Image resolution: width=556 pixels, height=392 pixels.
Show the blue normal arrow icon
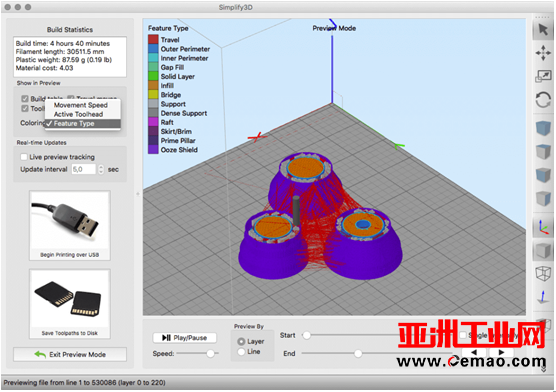coord(543,297)
